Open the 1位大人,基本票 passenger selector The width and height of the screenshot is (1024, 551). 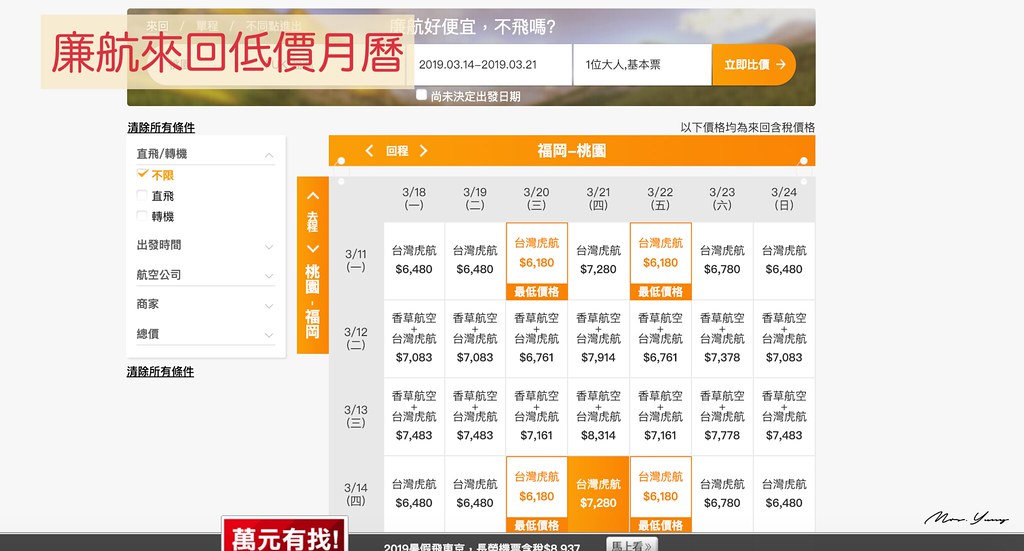pos(641,65)
